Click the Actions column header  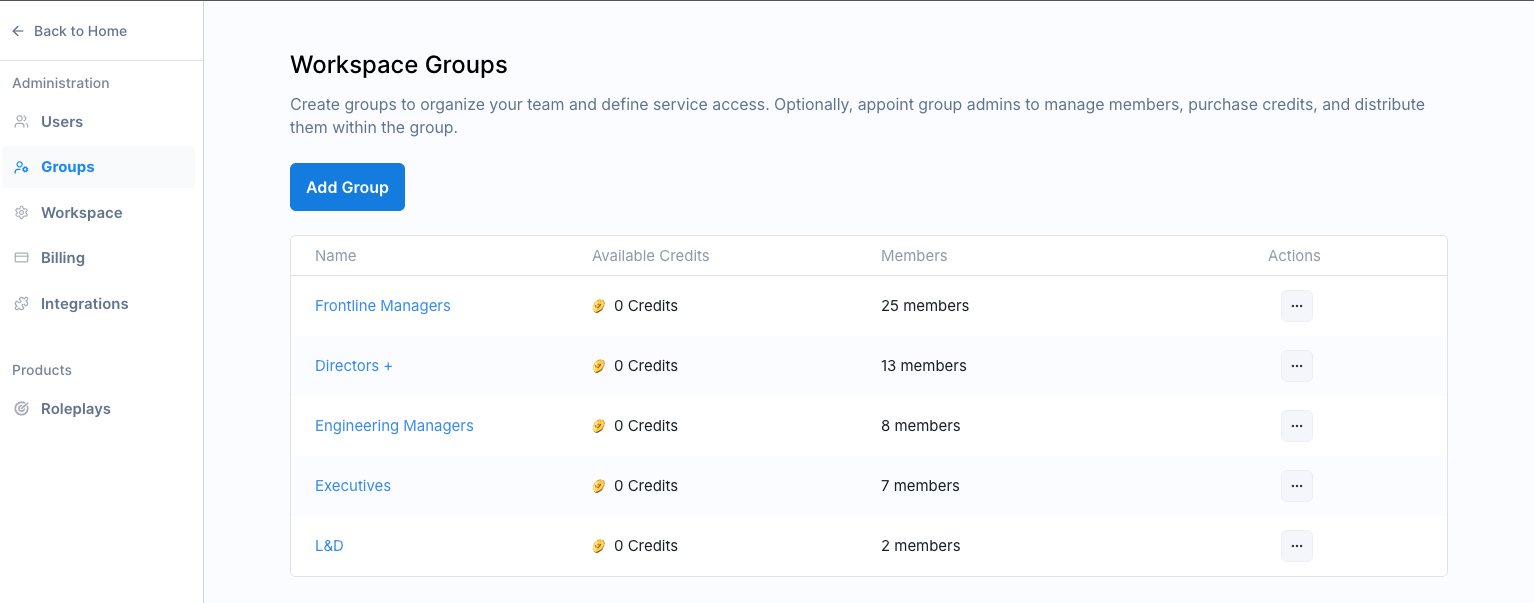click(x=1294, y=256)
